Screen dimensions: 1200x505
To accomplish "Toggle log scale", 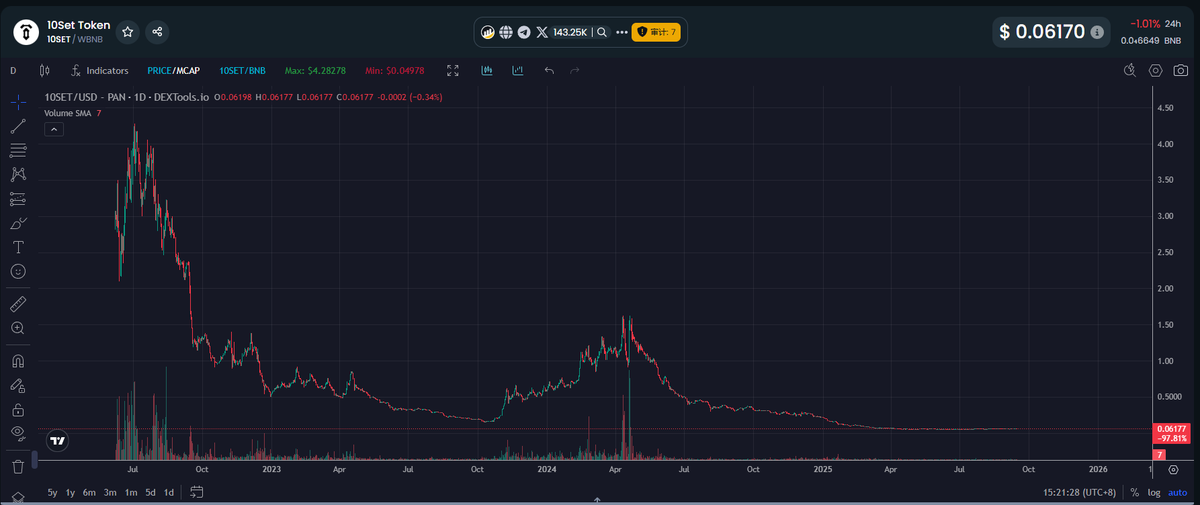I will tap(1153, 492).
